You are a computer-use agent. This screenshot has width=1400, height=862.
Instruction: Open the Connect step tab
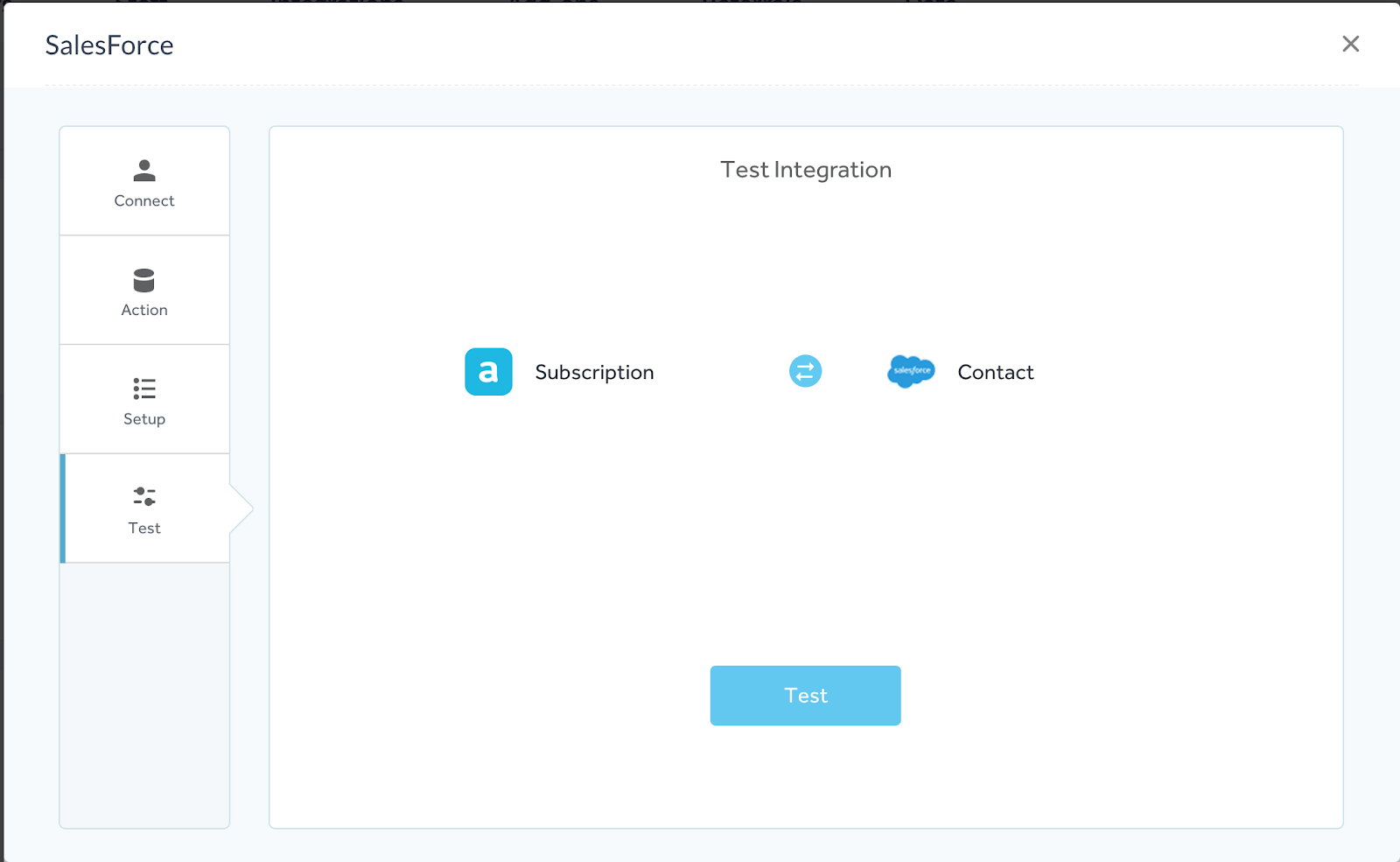click(x=144, y=181)
